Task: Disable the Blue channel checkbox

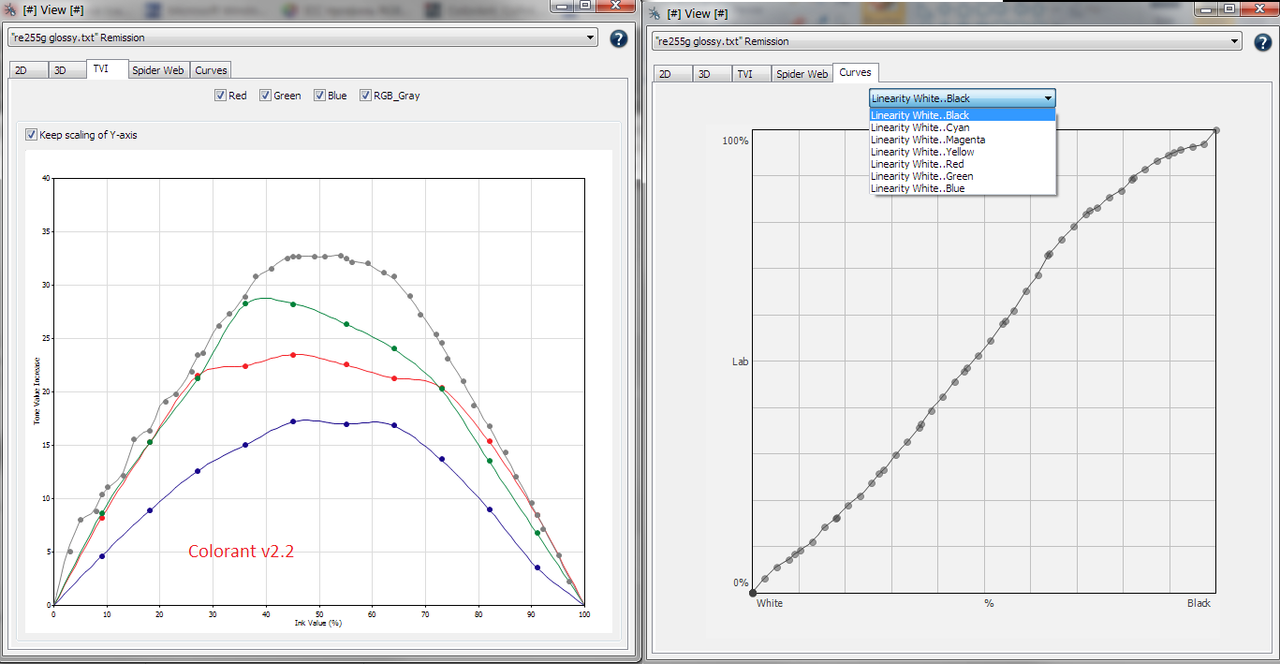Action: [319, 95]
